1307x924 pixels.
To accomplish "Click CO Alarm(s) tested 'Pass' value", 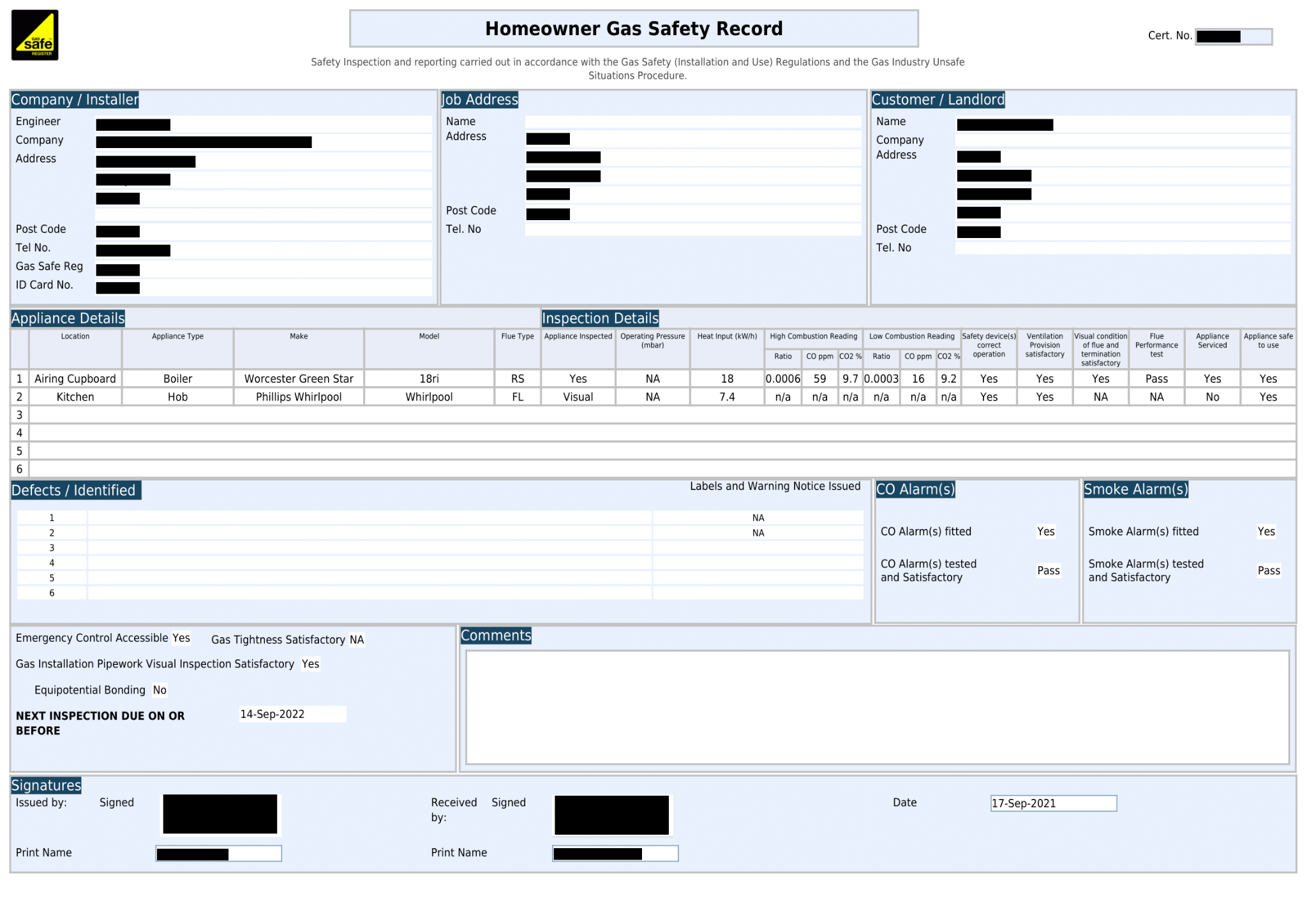I will coord(1049,570).
